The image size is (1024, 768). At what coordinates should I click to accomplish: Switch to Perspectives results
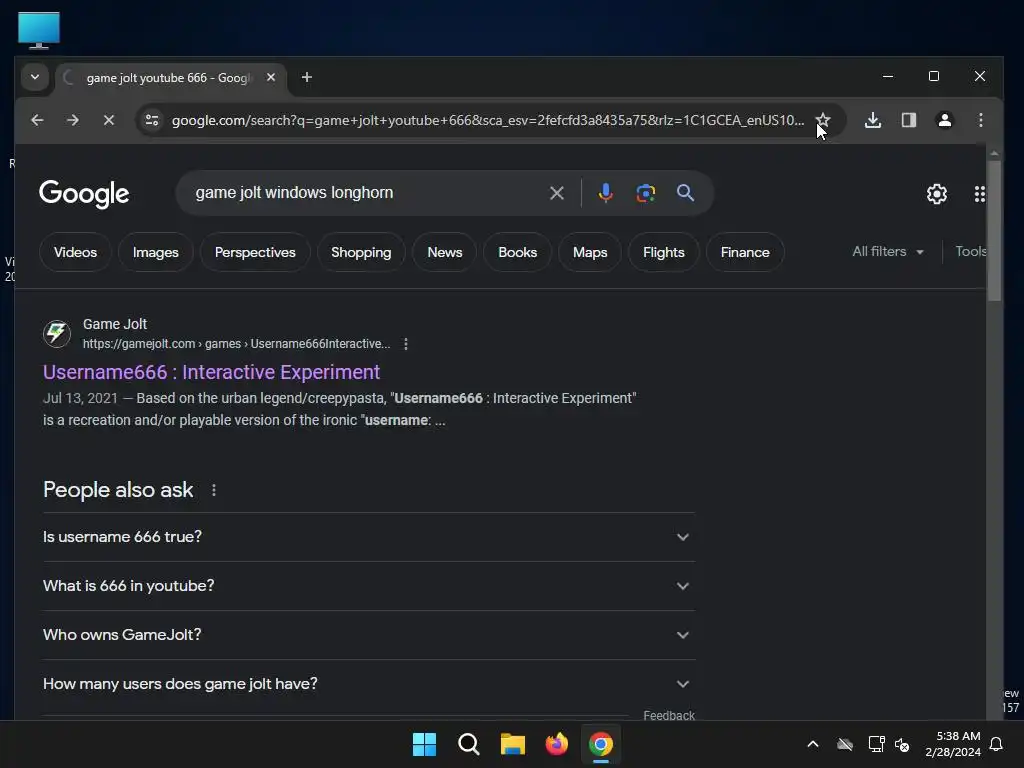[255, 252]
